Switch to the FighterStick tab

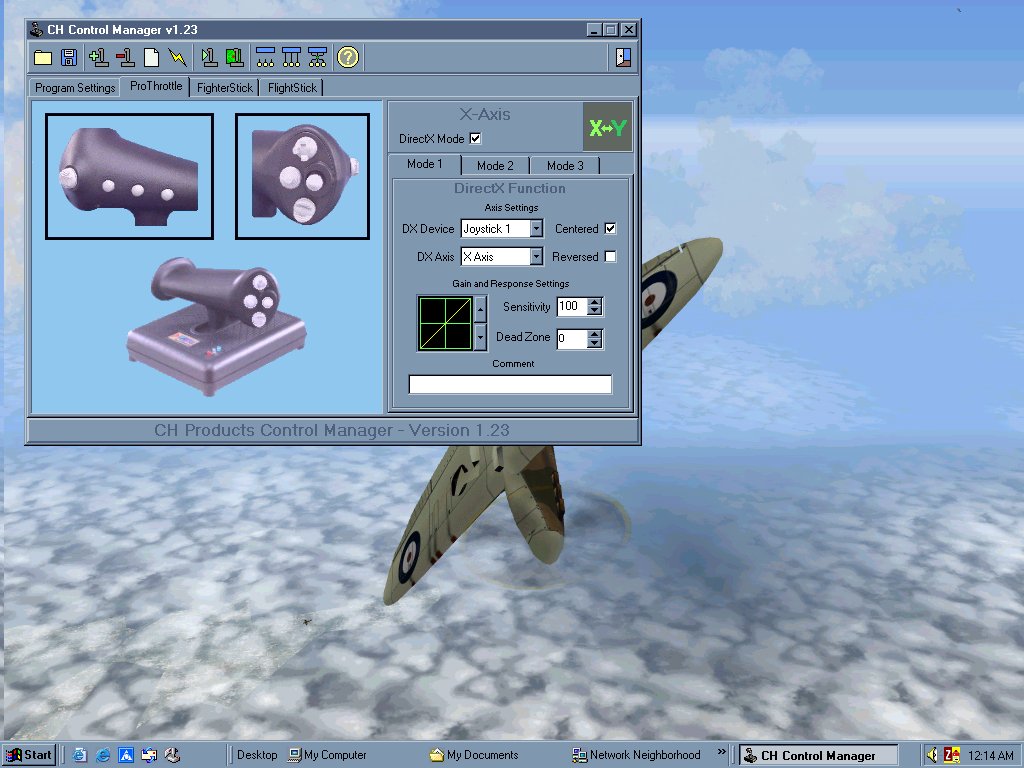tap(225, 88)
